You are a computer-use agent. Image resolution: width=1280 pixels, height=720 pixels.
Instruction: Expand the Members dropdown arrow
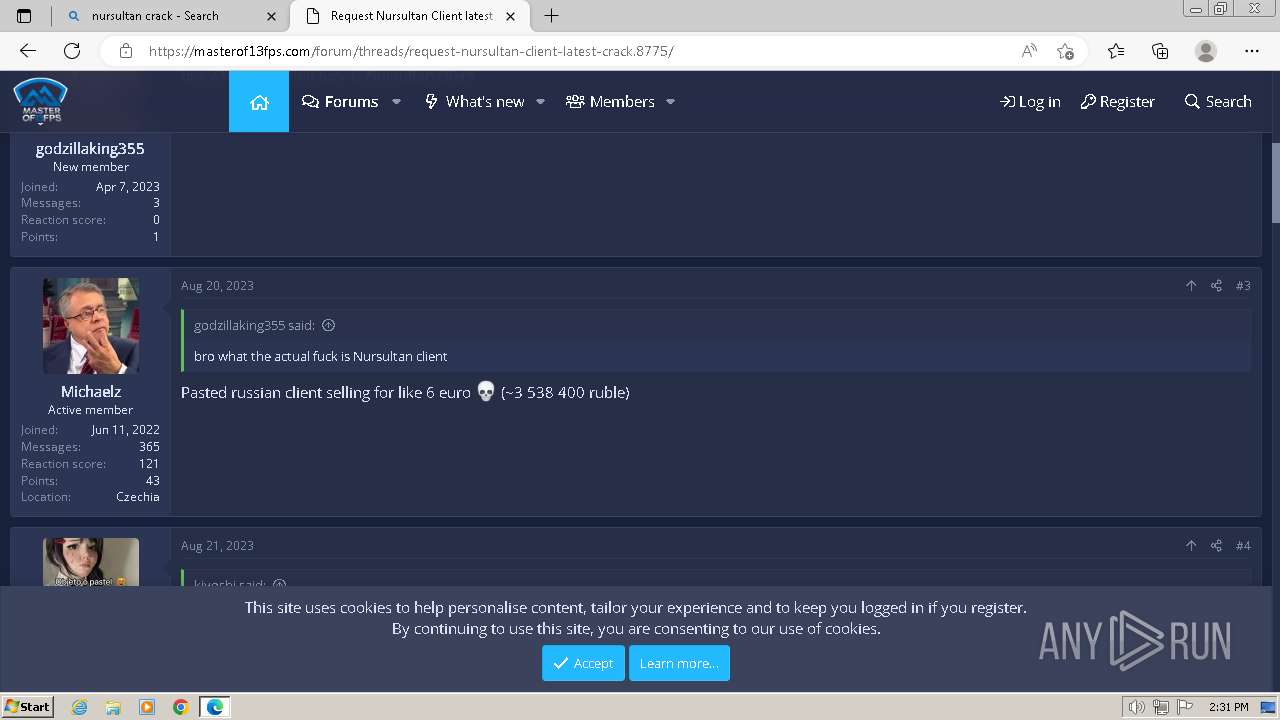(x=670, y=102)
